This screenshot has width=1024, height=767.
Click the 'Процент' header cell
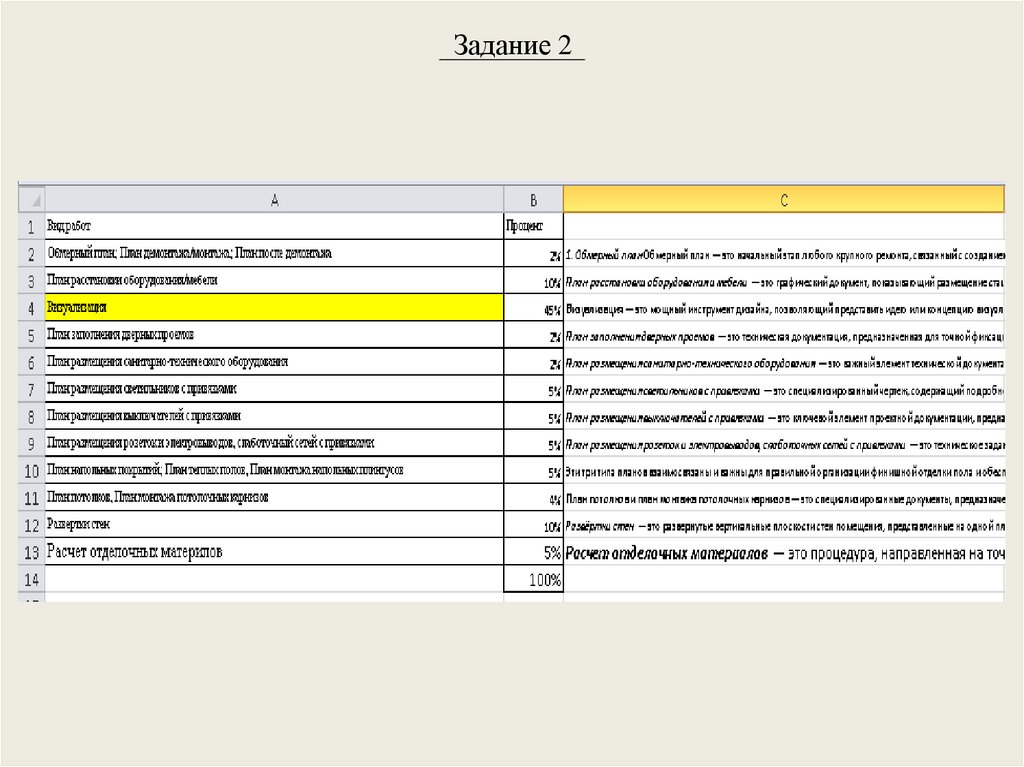click(534, 226)
